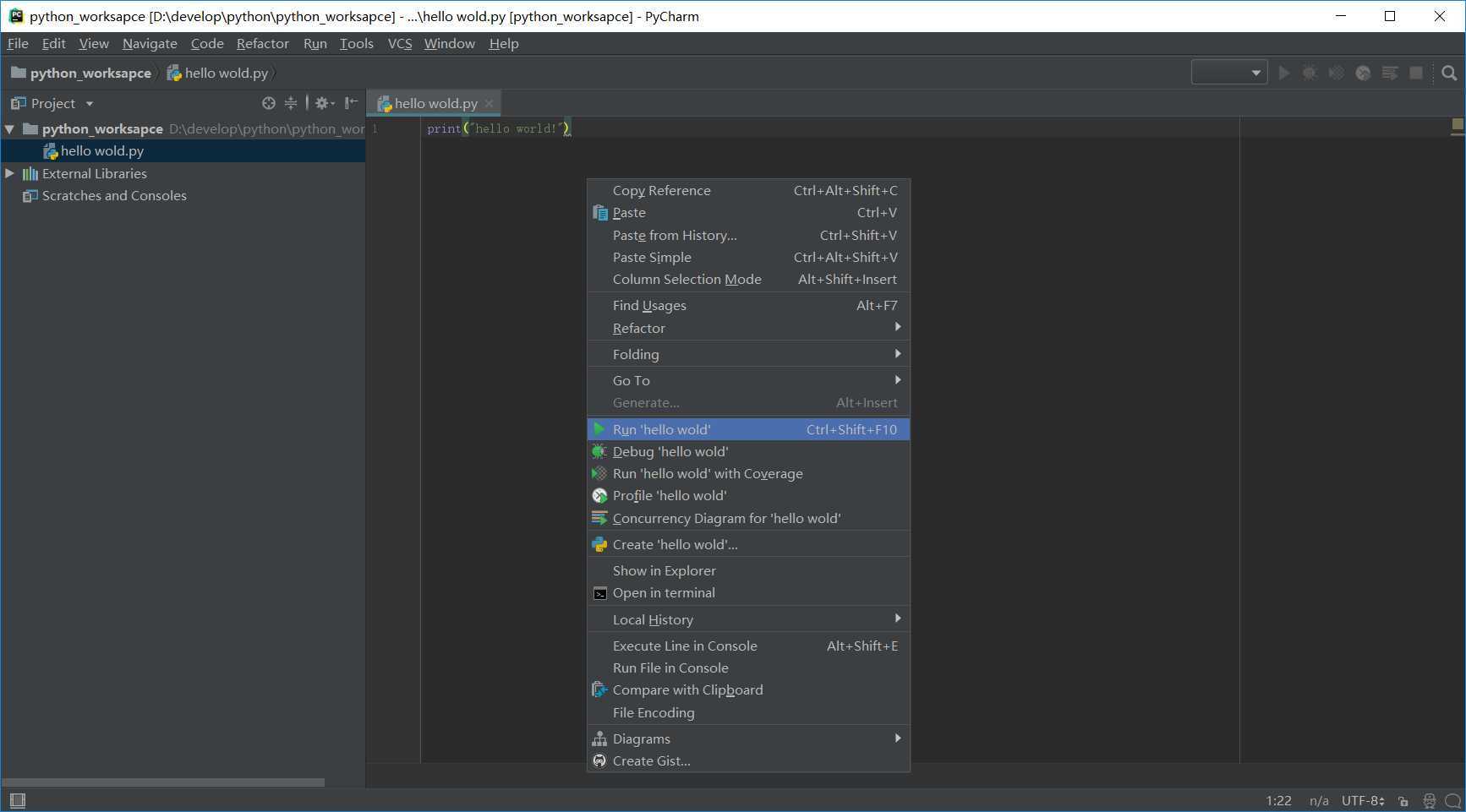Click hello wold.py breadcrumb
The image size is (1466, 812).
218,73
